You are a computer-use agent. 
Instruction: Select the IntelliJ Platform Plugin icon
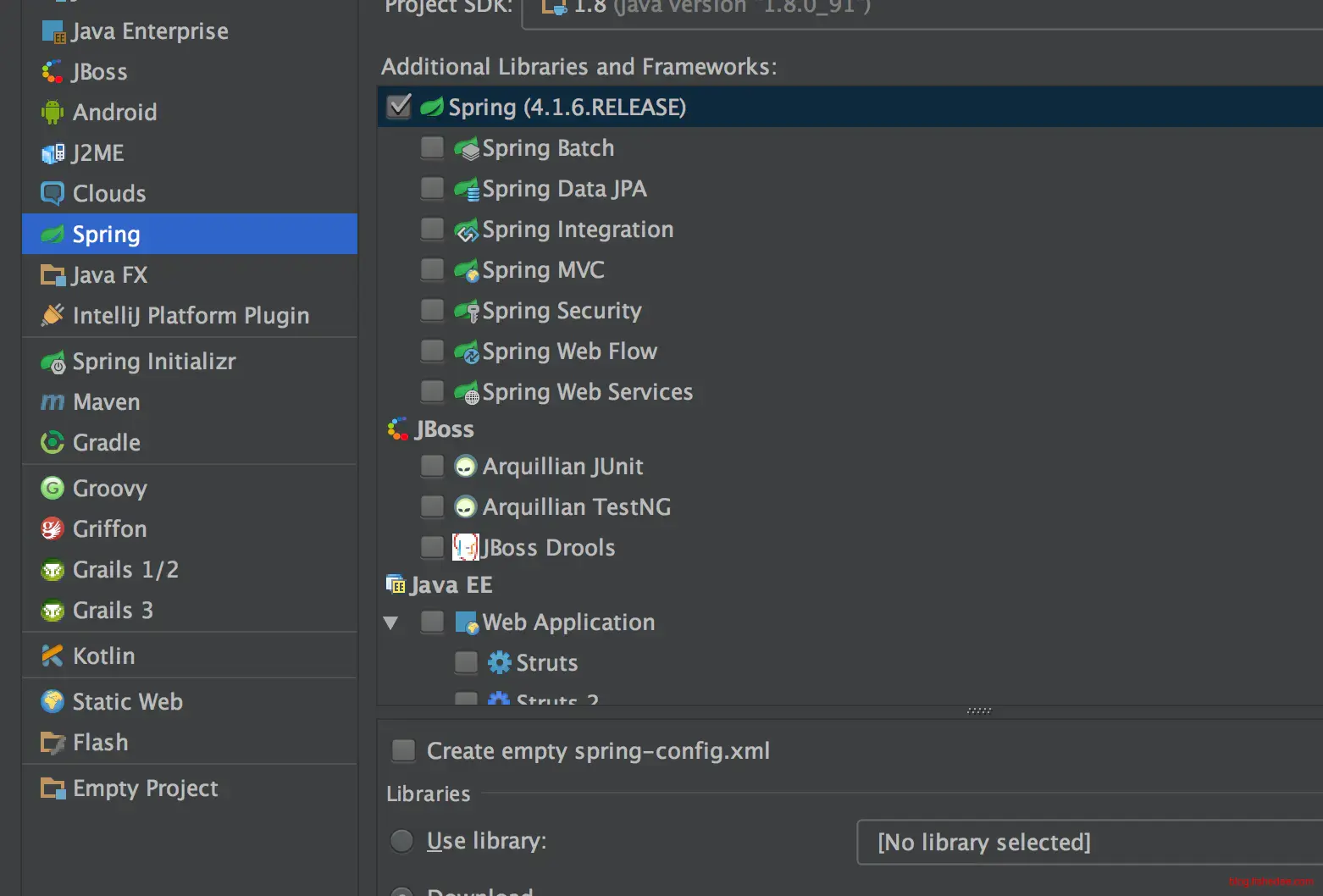[53, 316]
